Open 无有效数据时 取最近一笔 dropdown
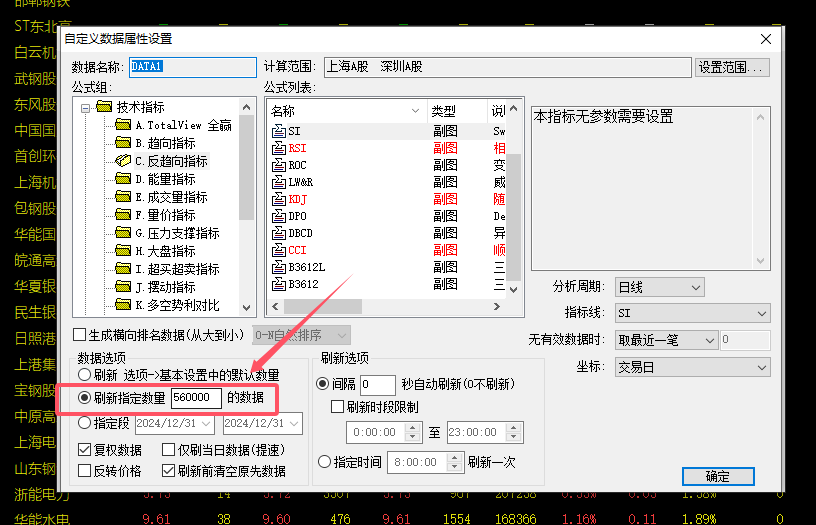Screen dimensions: 816x525 tap(709, 340)
